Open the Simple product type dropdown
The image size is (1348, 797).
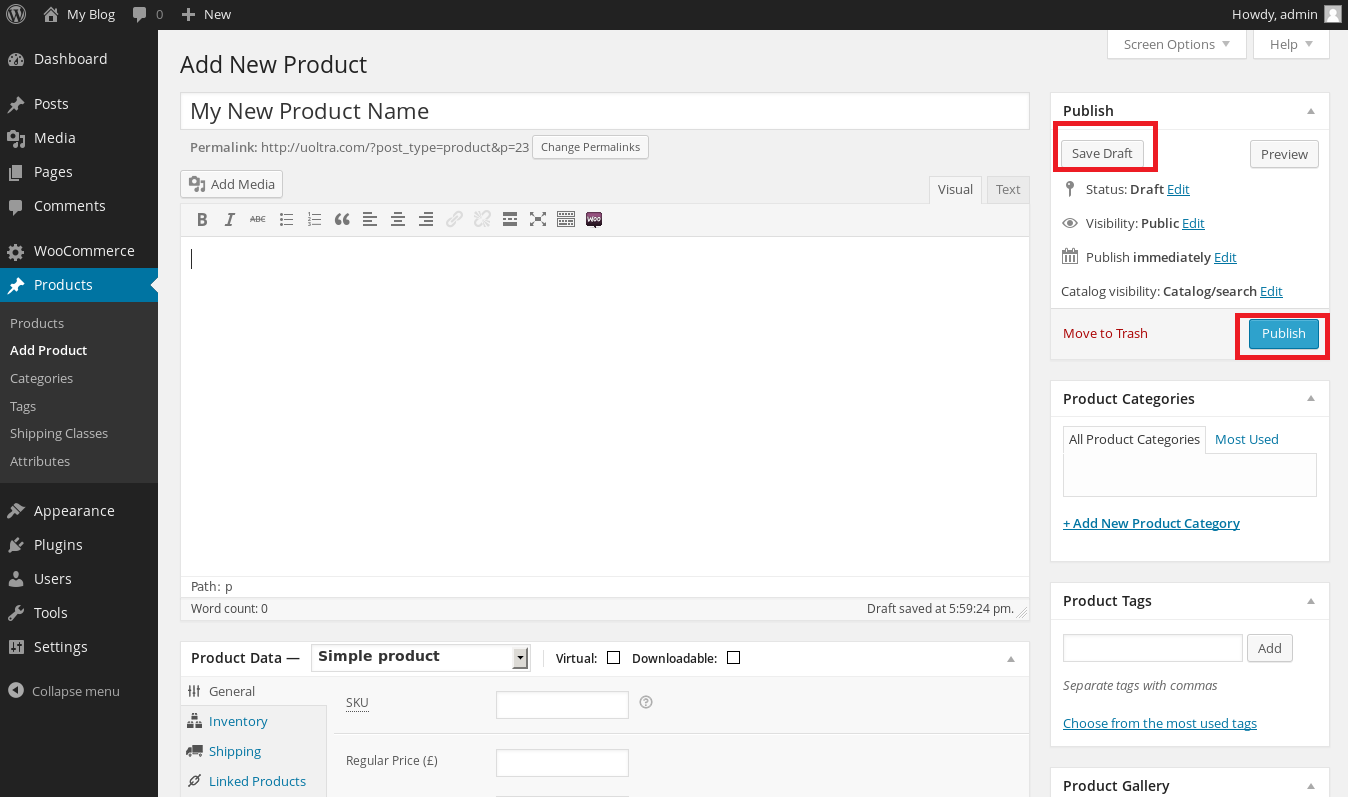coord(420,657)
